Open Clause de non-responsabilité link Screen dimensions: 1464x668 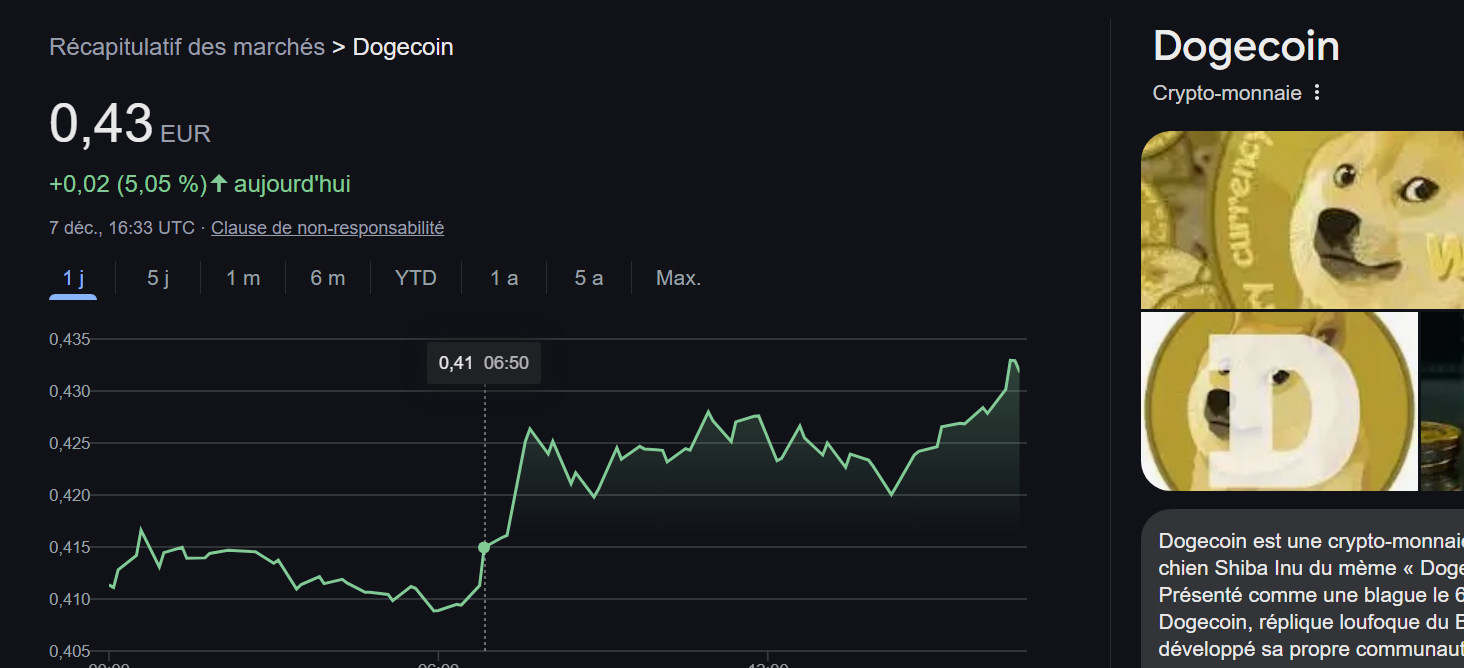click(x=327, y=228)
